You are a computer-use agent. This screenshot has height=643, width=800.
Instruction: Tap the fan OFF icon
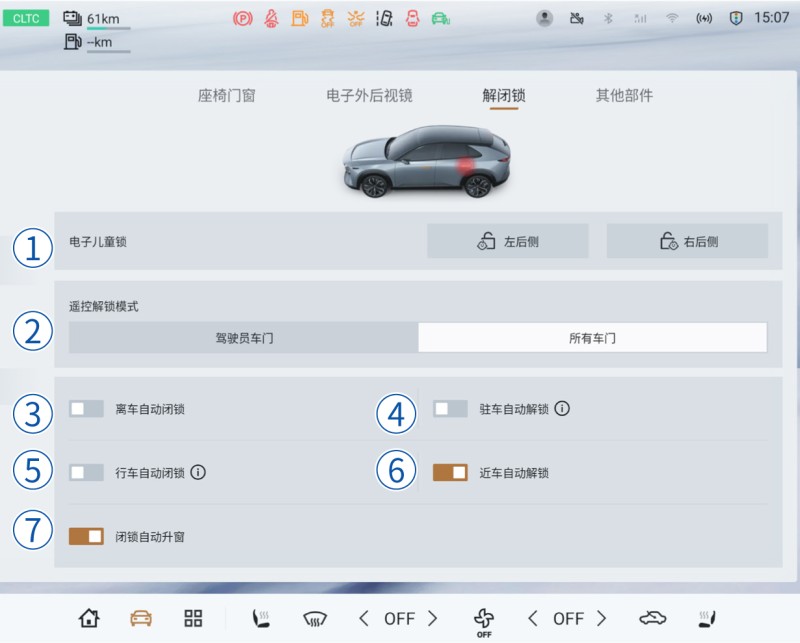[484, 623]
